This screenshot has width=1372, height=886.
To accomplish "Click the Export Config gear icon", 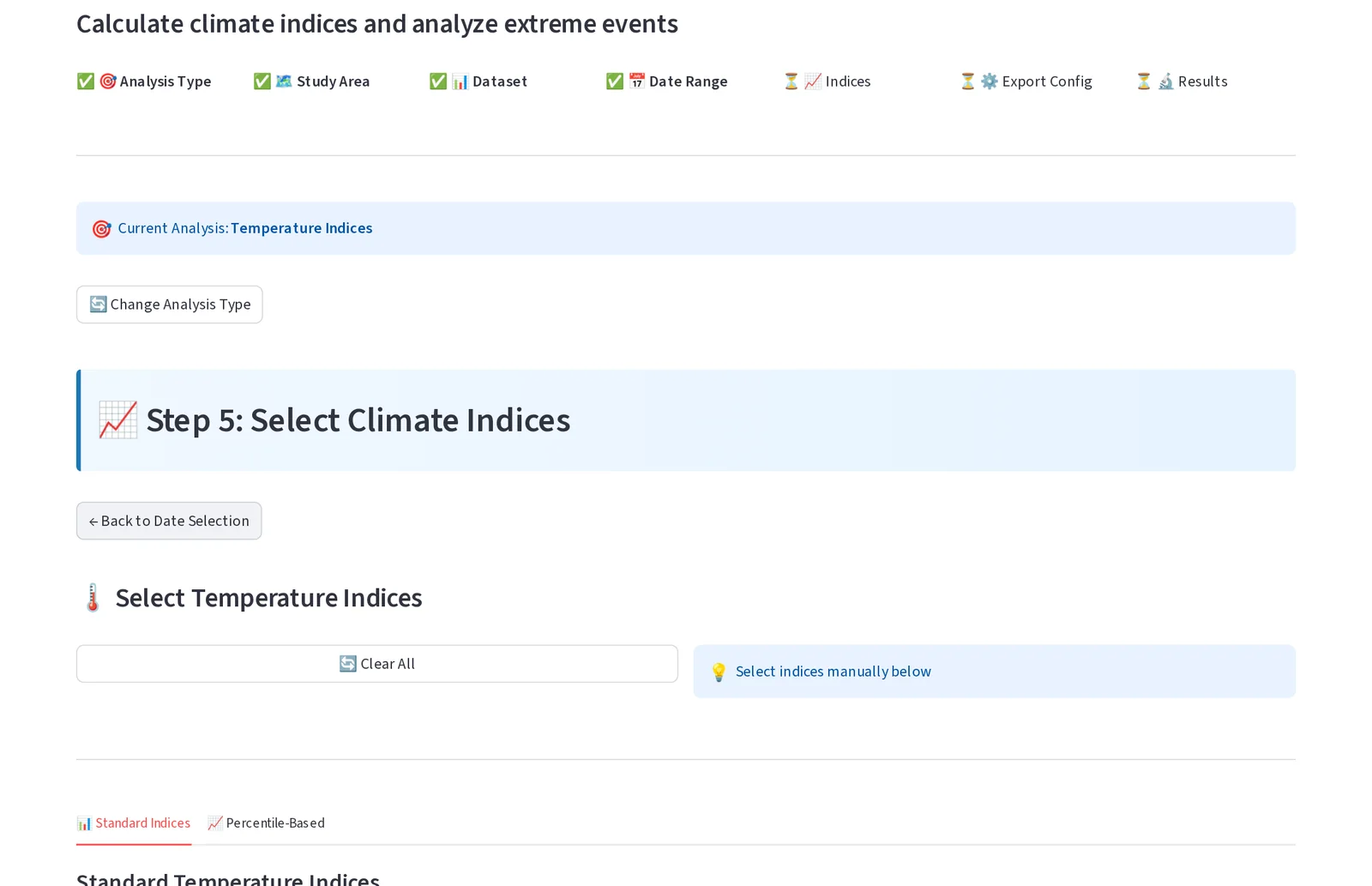I will click(990, 81).
